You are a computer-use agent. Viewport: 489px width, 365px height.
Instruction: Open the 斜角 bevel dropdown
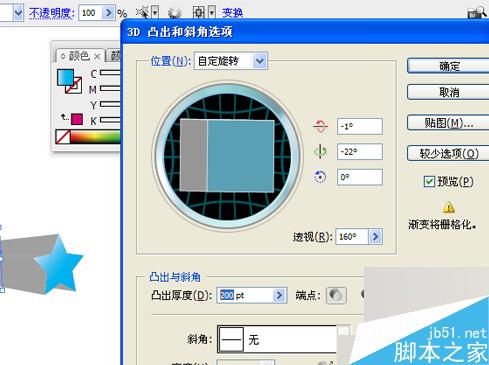tap(277, 339)
